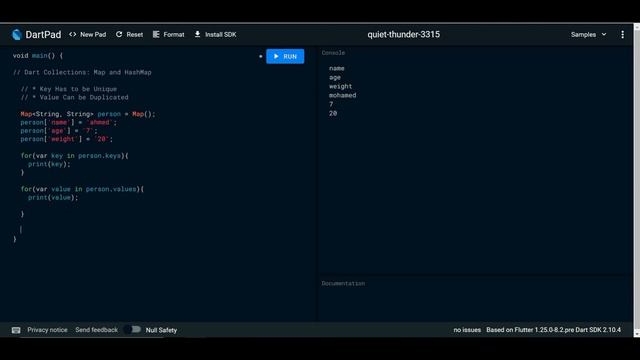Click the Flutter and Dart SDK version text

coord(553,330)
